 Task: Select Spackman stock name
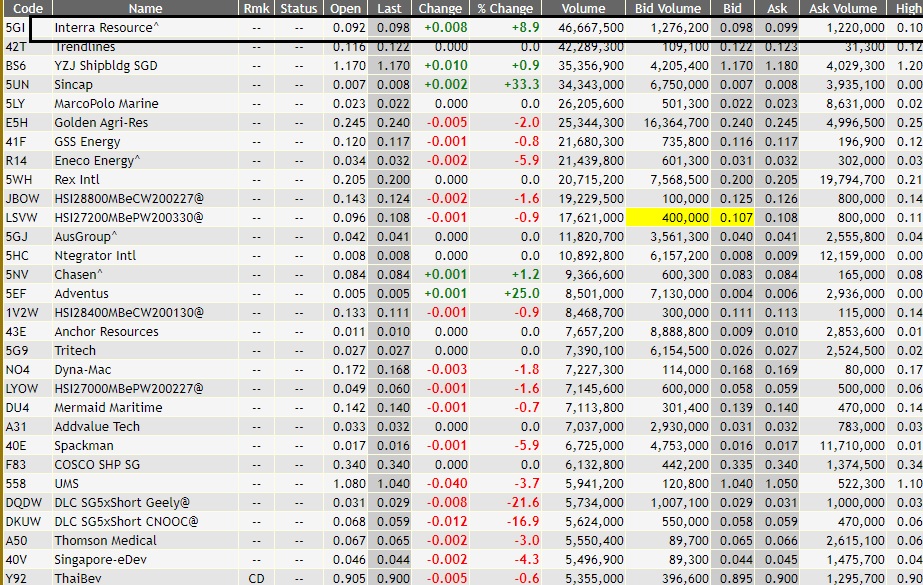84,446
